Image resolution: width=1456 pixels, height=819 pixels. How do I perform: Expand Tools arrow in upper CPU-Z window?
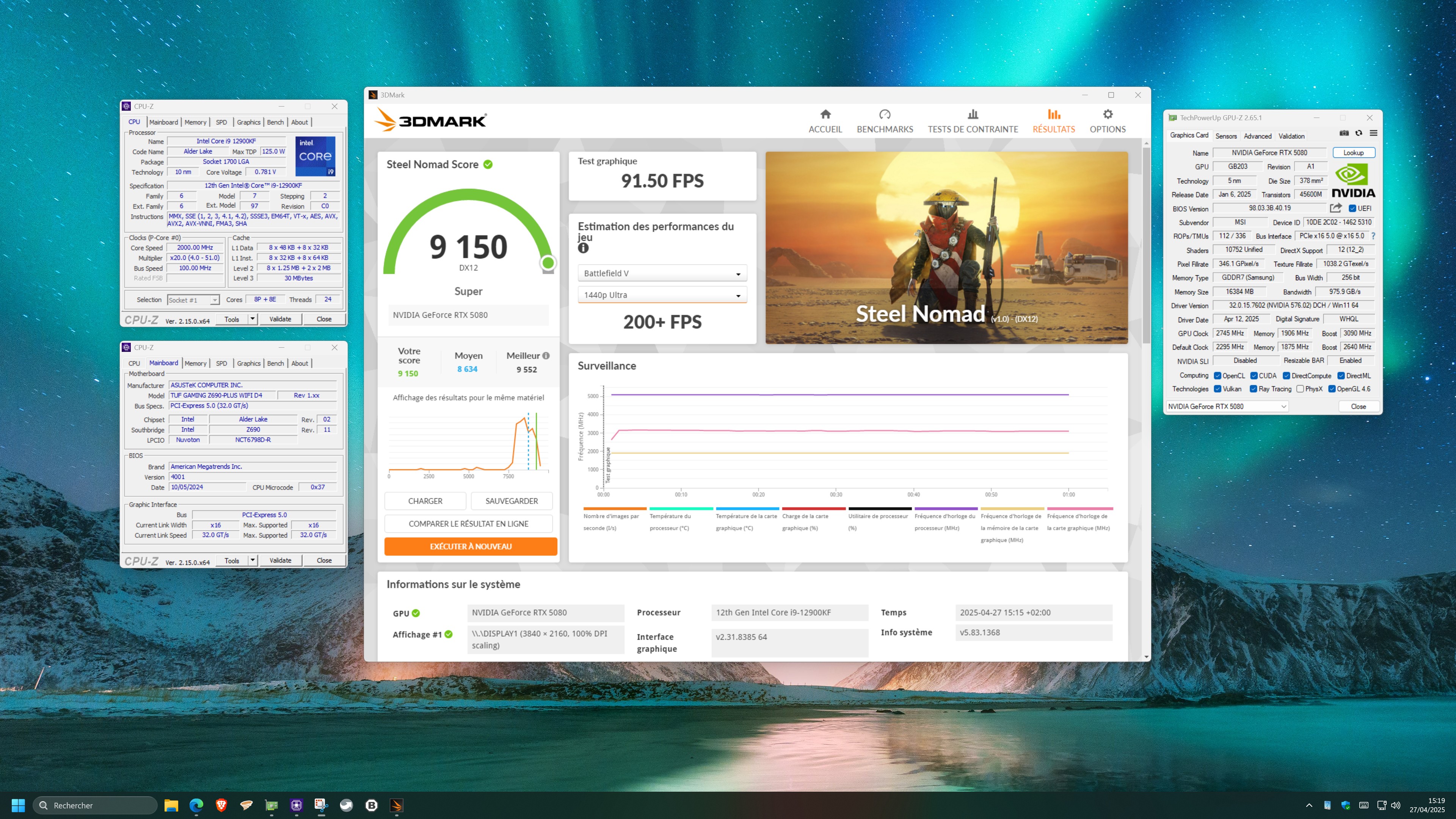coord(252,319)
